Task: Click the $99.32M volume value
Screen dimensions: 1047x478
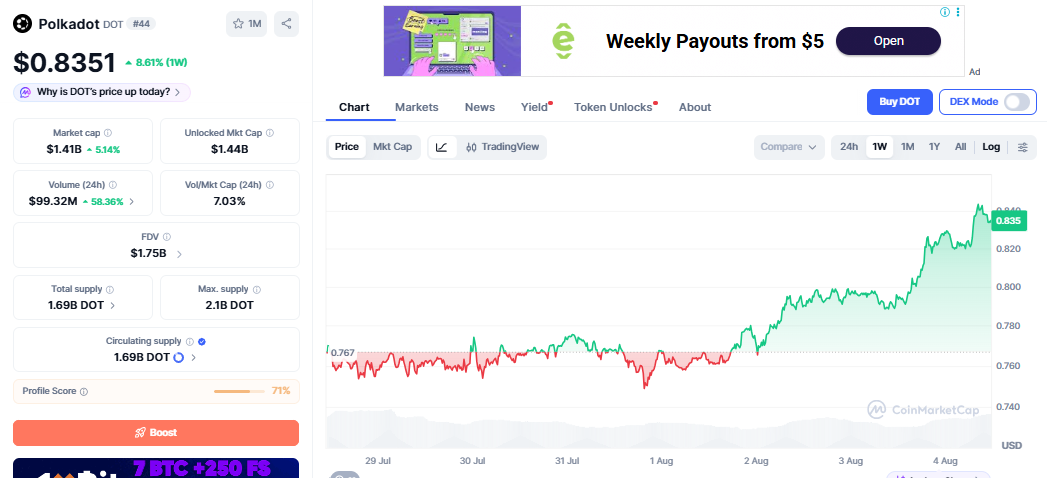Action: click(53, 201)
